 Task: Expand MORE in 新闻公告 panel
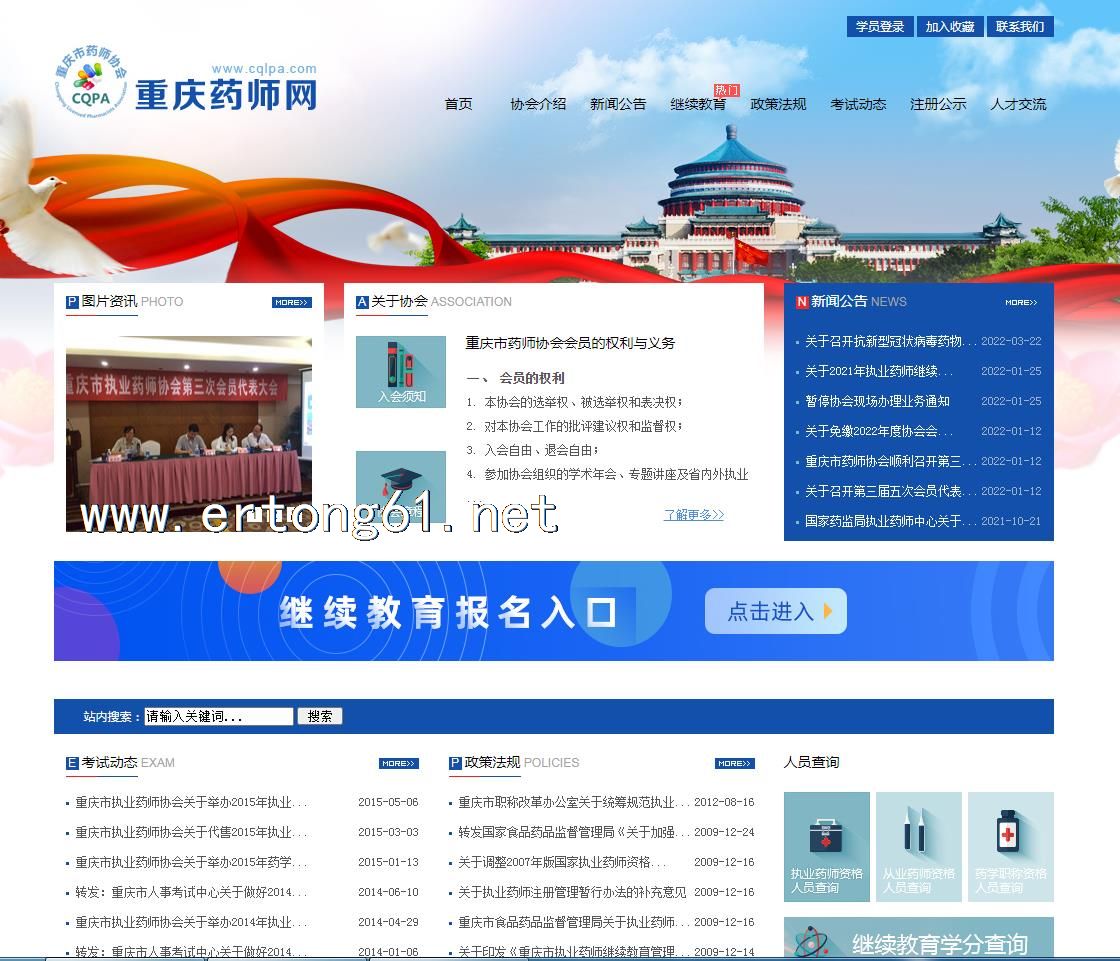(x=1021, y=302)
